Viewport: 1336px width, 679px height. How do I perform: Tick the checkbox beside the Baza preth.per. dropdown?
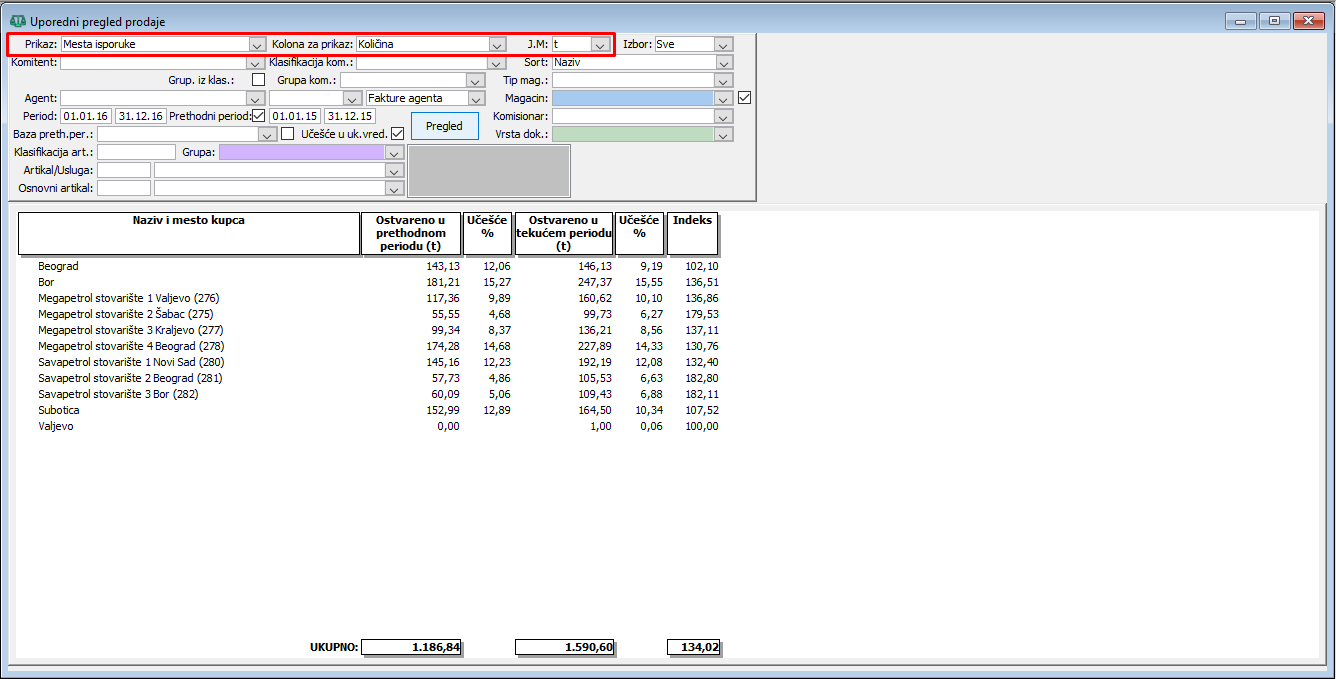(x=288, y=134)
